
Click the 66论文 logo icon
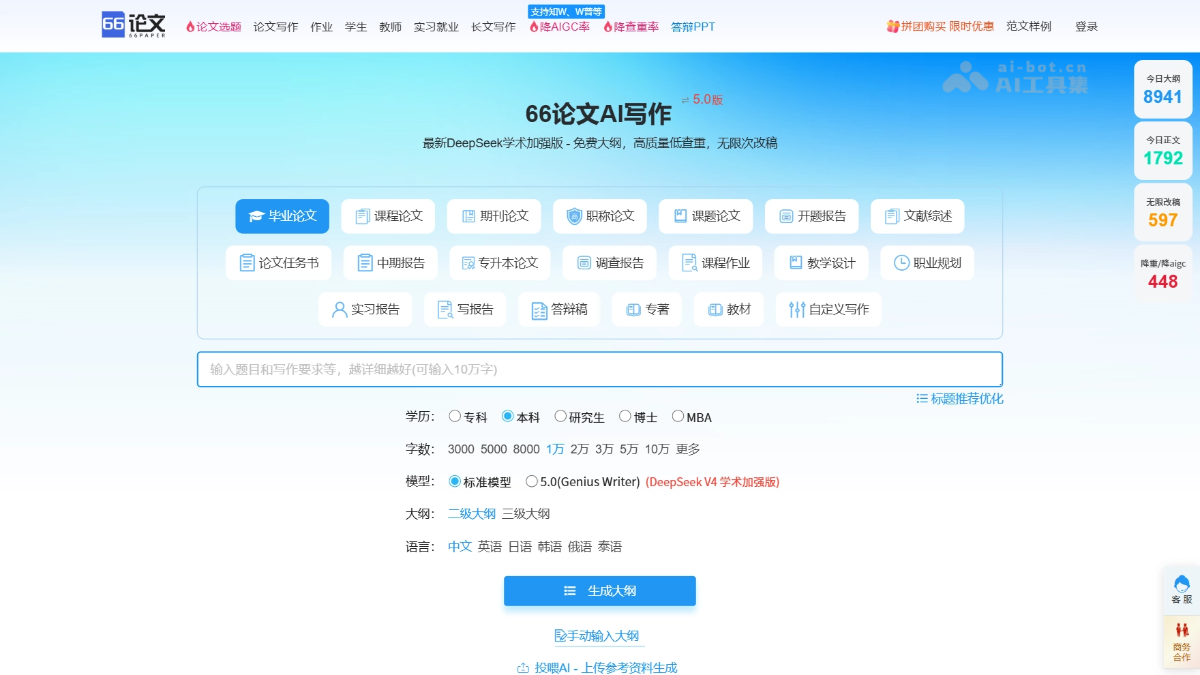coord(134,25)
